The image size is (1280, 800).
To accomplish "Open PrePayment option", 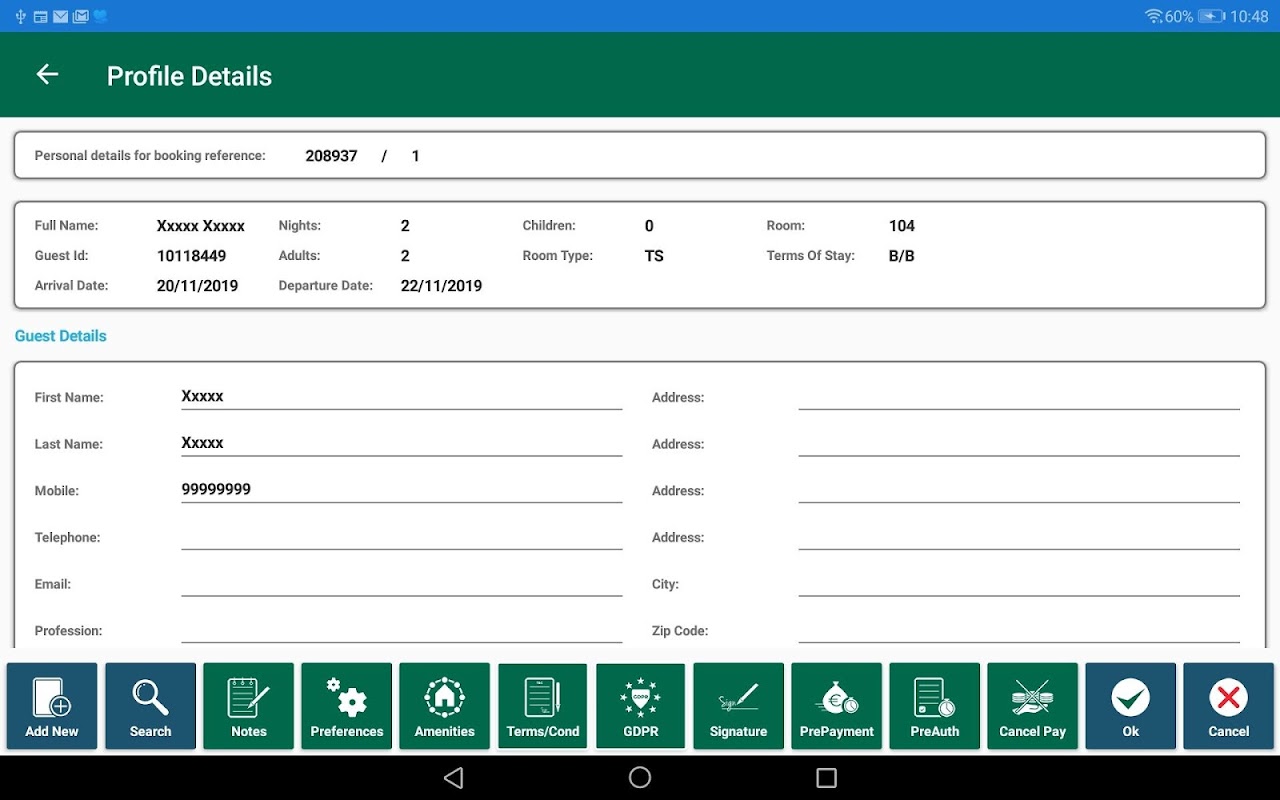I will pos(836,706).
